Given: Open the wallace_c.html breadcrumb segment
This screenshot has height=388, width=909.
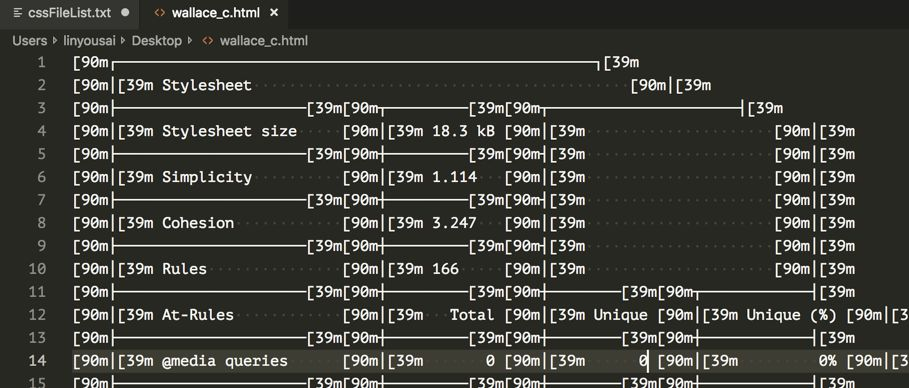Looking at the screenshot, I should pos(264,41).
